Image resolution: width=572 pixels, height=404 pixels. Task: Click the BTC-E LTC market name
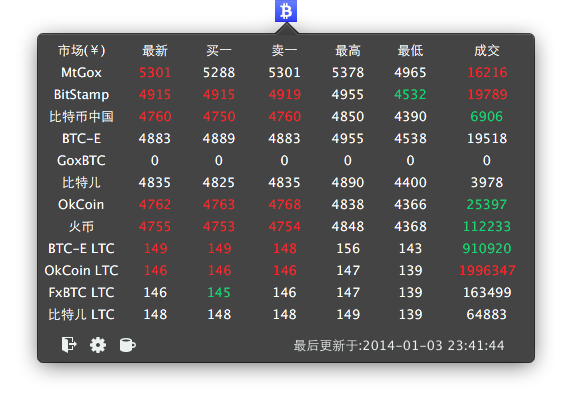click(81, 249)
